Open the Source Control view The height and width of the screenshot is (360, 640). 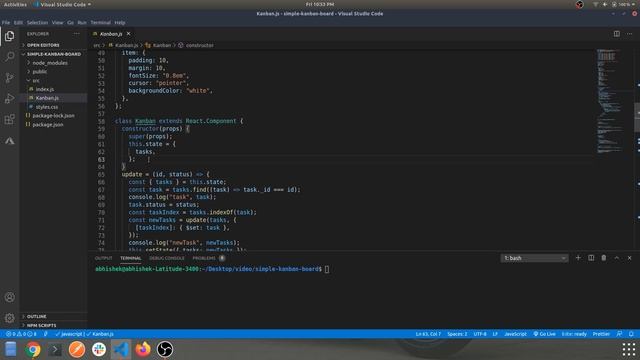pyautogui.click(x=9, y=78)
